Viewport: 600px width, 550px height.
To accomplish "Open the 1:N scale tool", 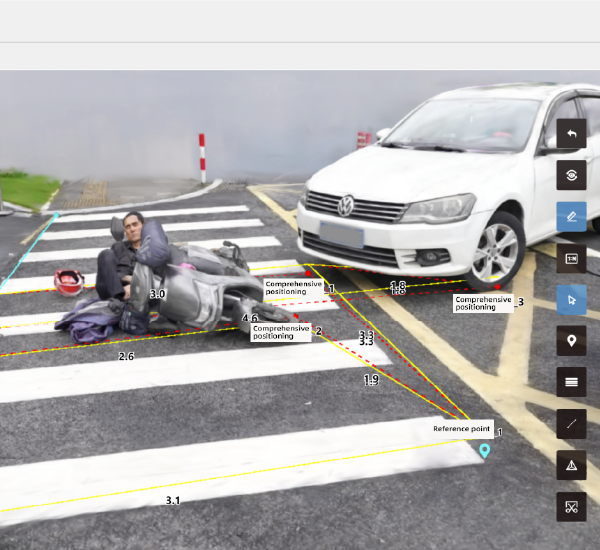I will [571, 258].
